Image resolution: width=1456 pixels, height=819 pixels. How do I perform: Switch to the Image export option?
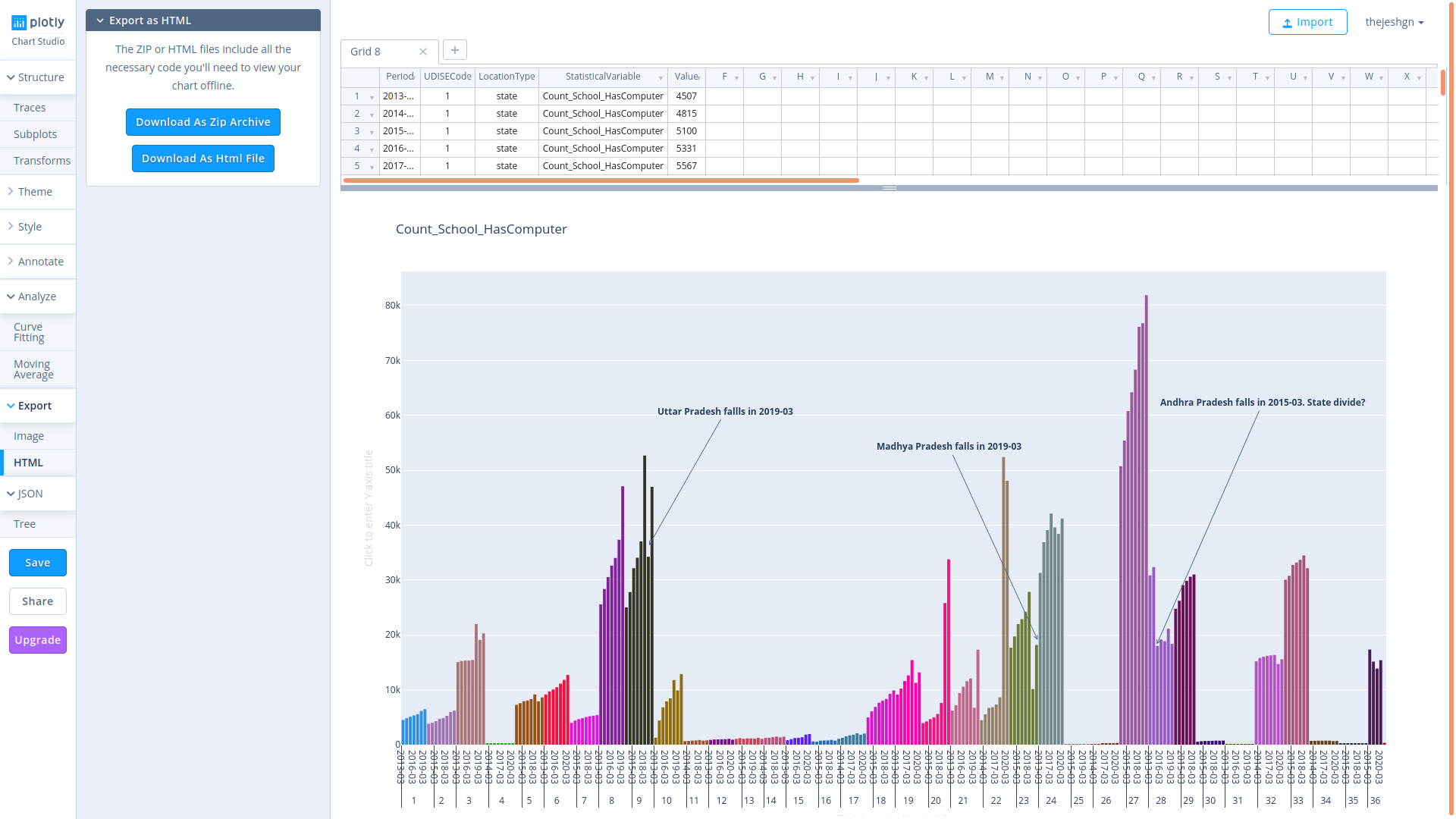[28, 435]
